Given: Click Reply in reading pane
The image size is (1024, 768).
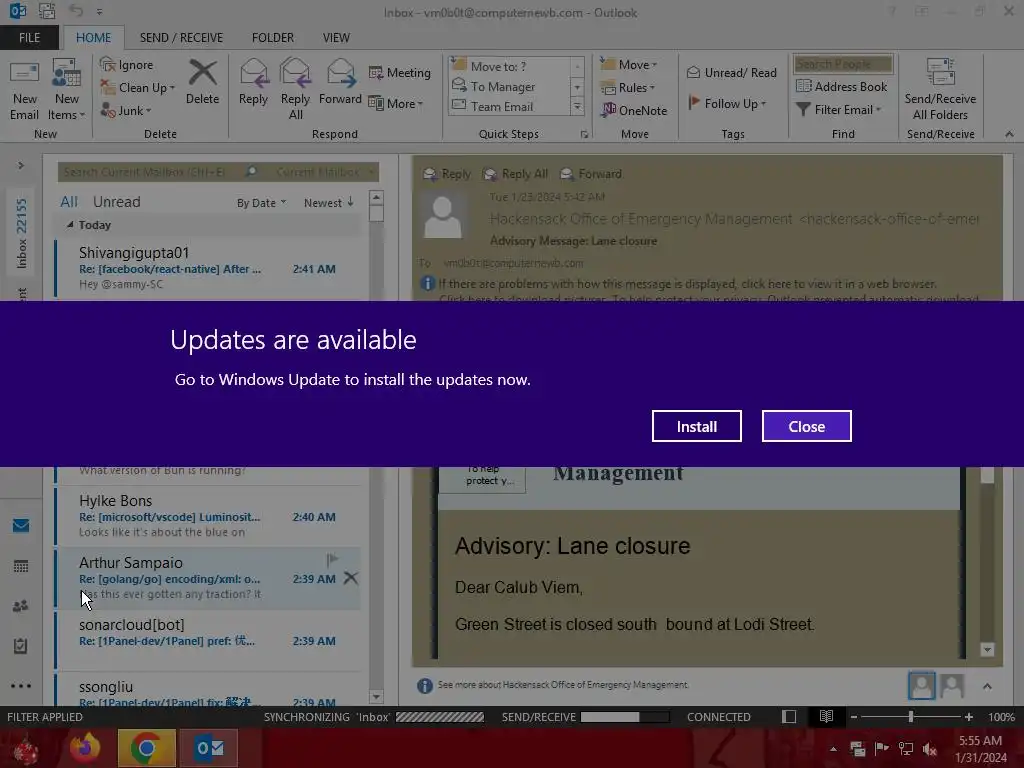Looking at the screenshot, I should click(447, 174).
